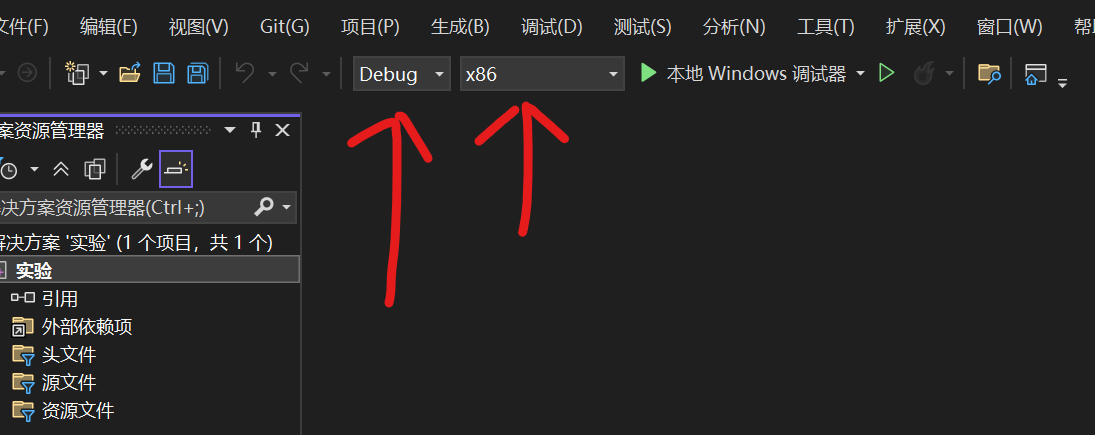The image size is (1095, 435).
Task: Open Properties wrench icon in Solution Explorer
Action: click(142, 168)
